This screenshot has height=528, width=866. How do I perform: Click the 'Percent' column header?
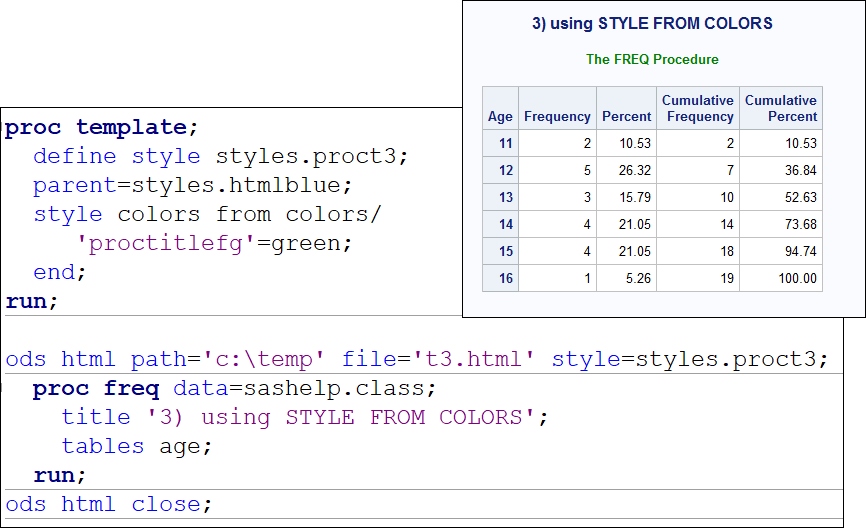pos(627,116)
